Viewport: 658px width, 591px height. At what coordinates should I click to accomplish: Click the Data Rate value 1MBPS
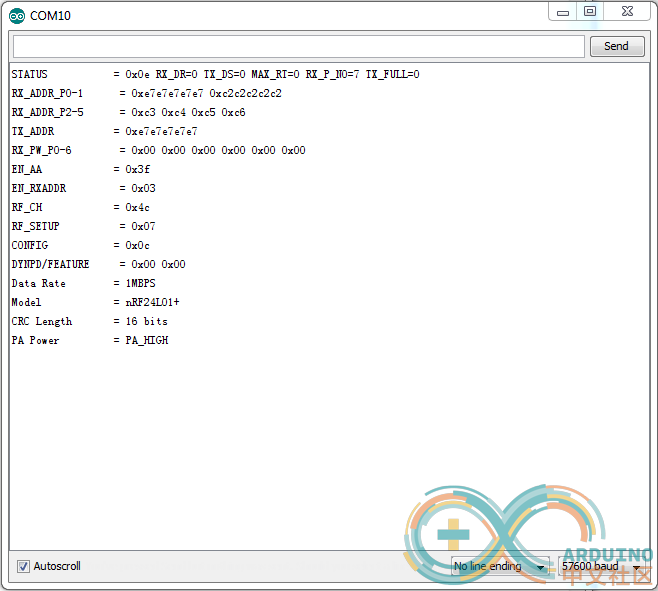click(x=140, y=283)
